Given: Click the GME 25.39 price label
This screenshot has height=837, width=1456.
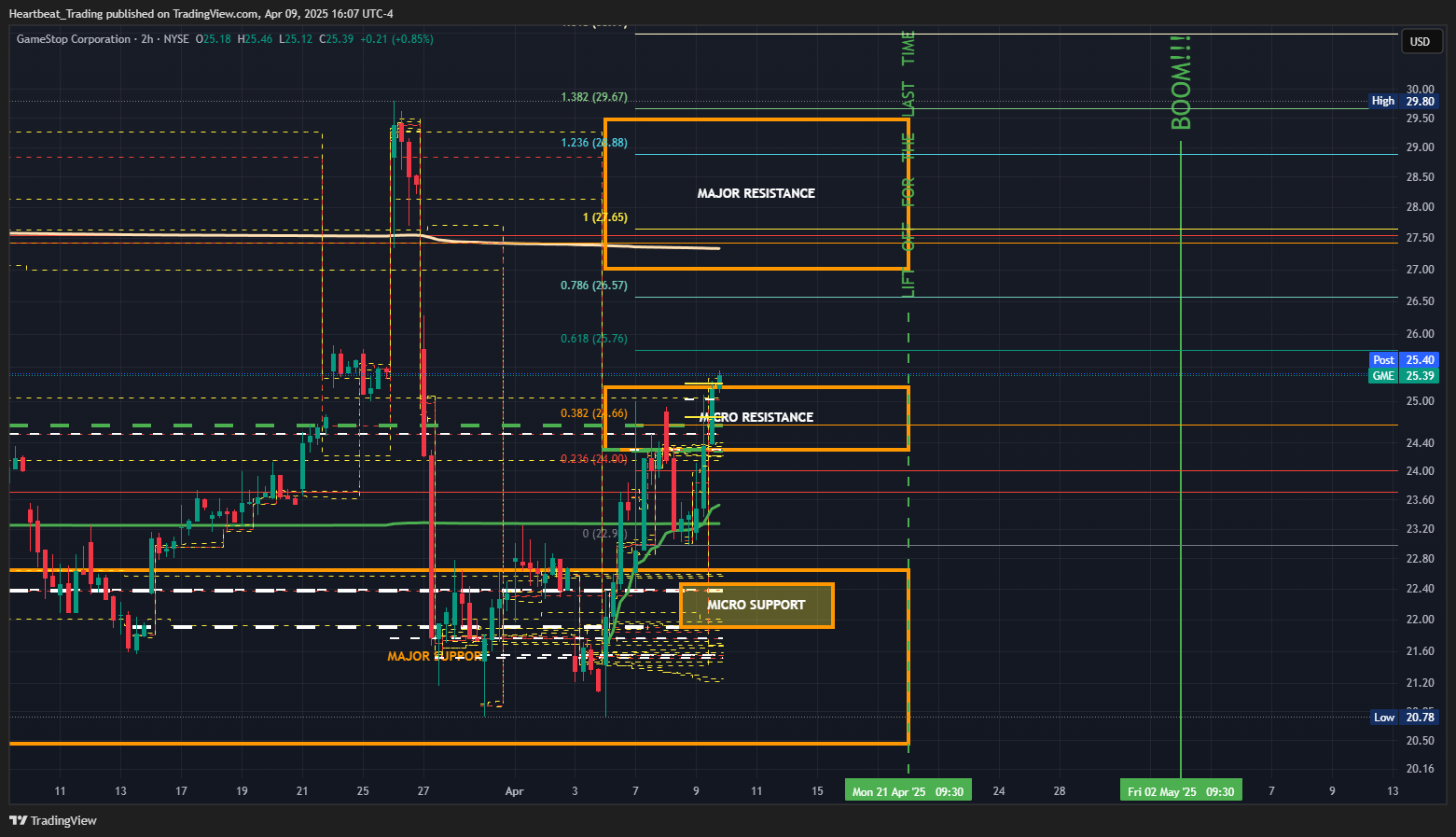Looking at the screenshot, I should 1404,375.
